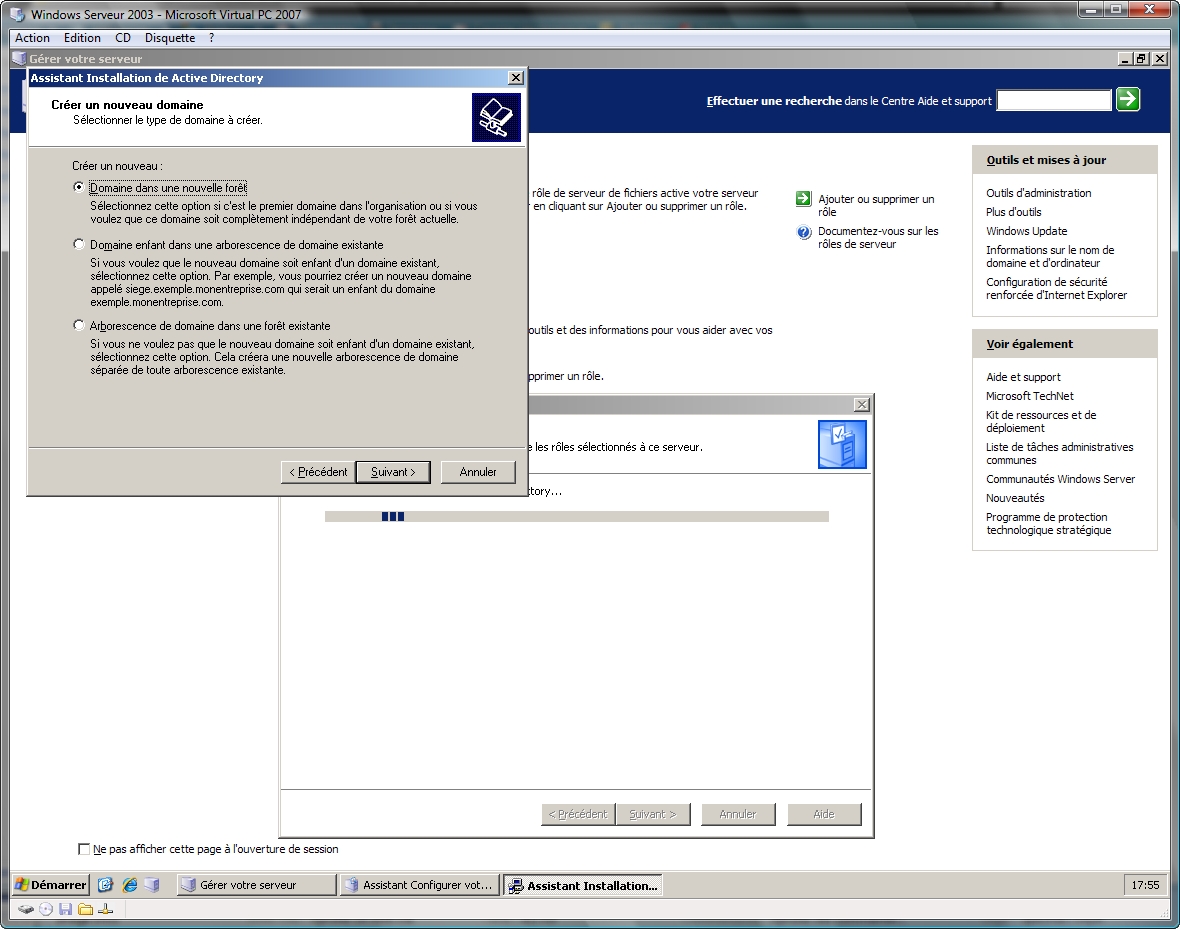Click the Nouveautés link
Image resolution: width=1180 pixels, height=929 pixels.
click(x=1015, y=498)
